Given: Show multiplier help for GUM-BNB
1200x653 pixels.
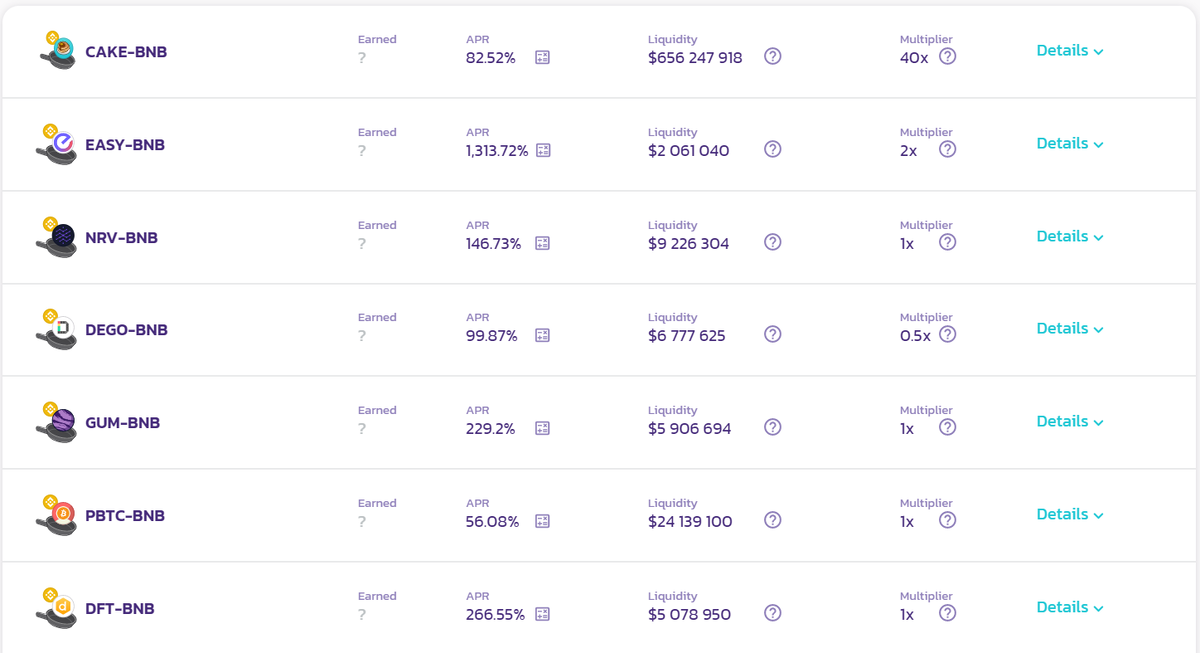Looking at the screenshot, I should tap(947, 427).
